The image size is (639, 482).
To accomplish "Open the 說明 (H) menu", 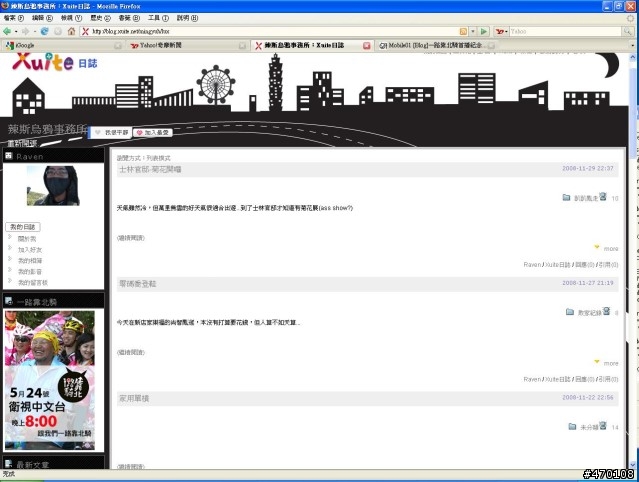I will coord(187,18).
